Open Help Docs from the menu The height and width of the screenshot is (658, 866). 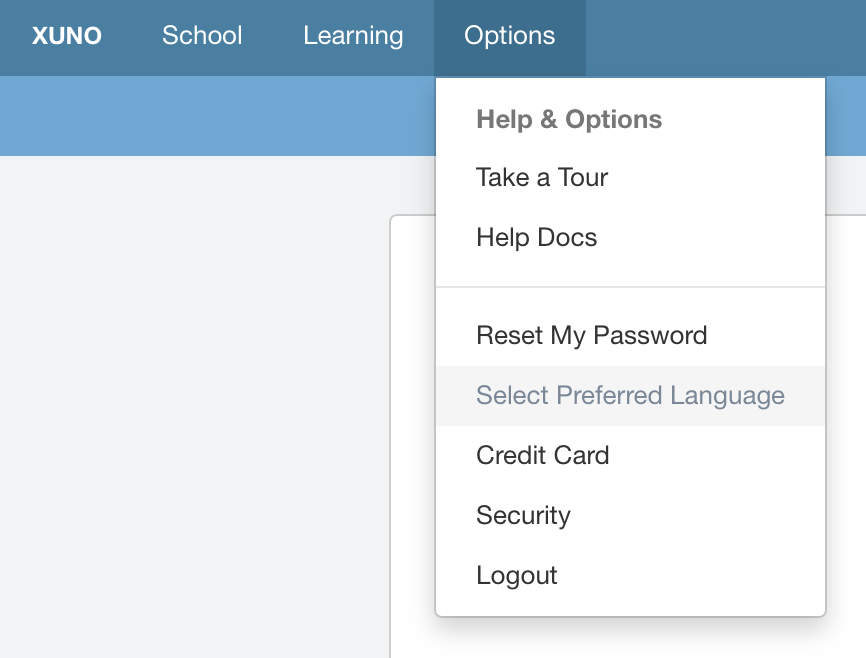pos(536,238)
